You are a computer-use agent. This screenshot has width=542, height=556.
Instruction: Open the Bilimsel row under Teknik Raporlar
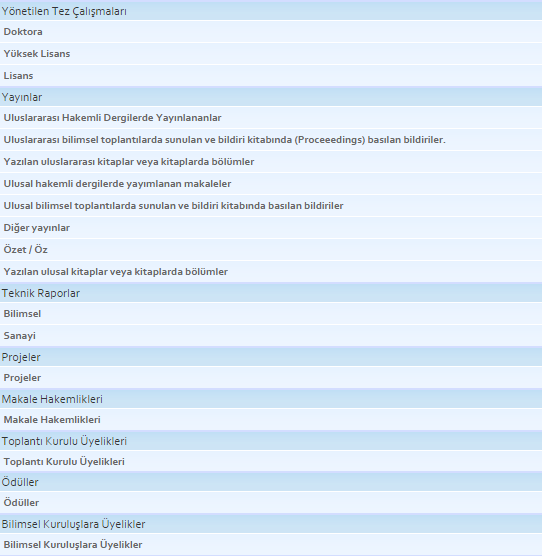[x=271, y=314]
